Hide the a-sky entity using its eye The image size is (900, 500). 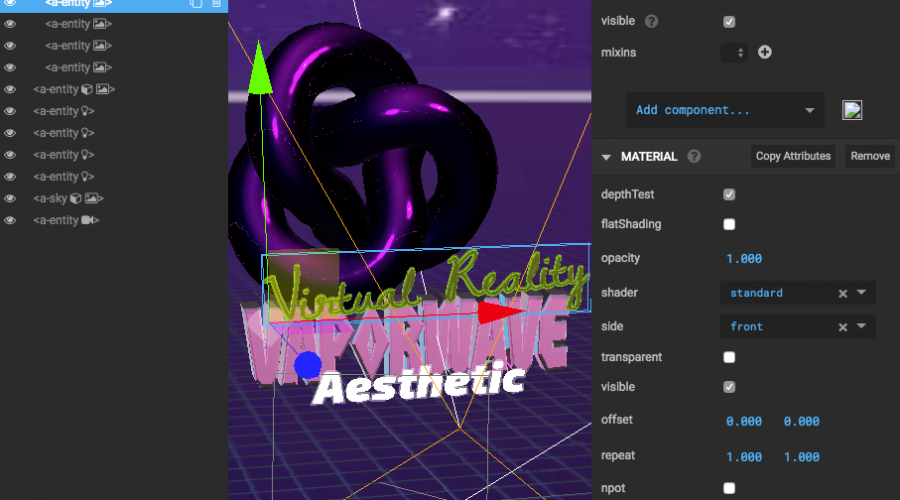tap(10, 198)
